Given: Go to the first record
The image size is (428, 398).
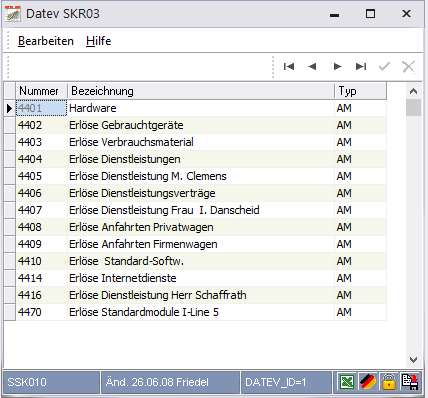Looking at the screenshot, I should coord(289,67).
